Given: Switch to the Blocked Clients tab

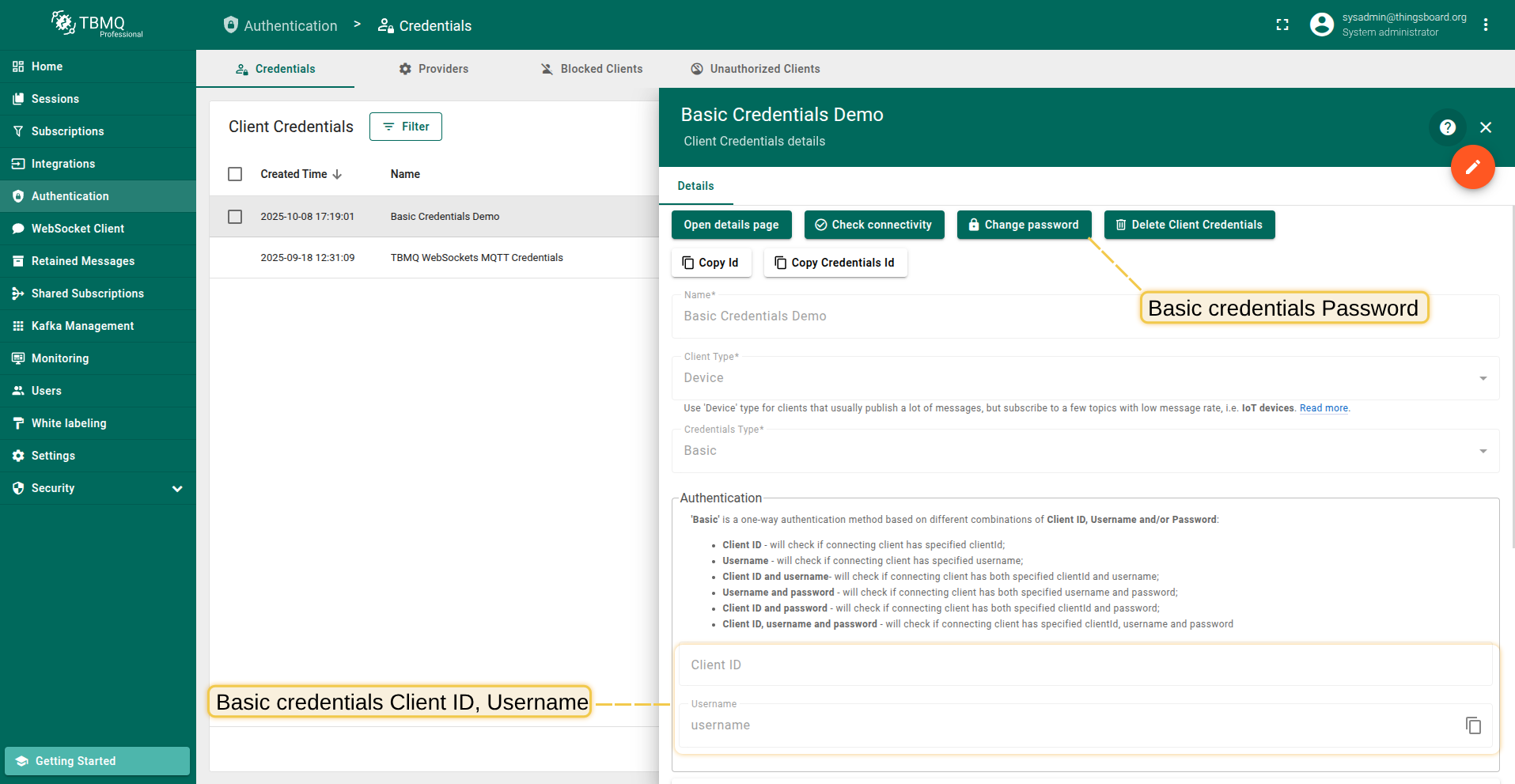Looking at the screenshot, I should point(591,69).
